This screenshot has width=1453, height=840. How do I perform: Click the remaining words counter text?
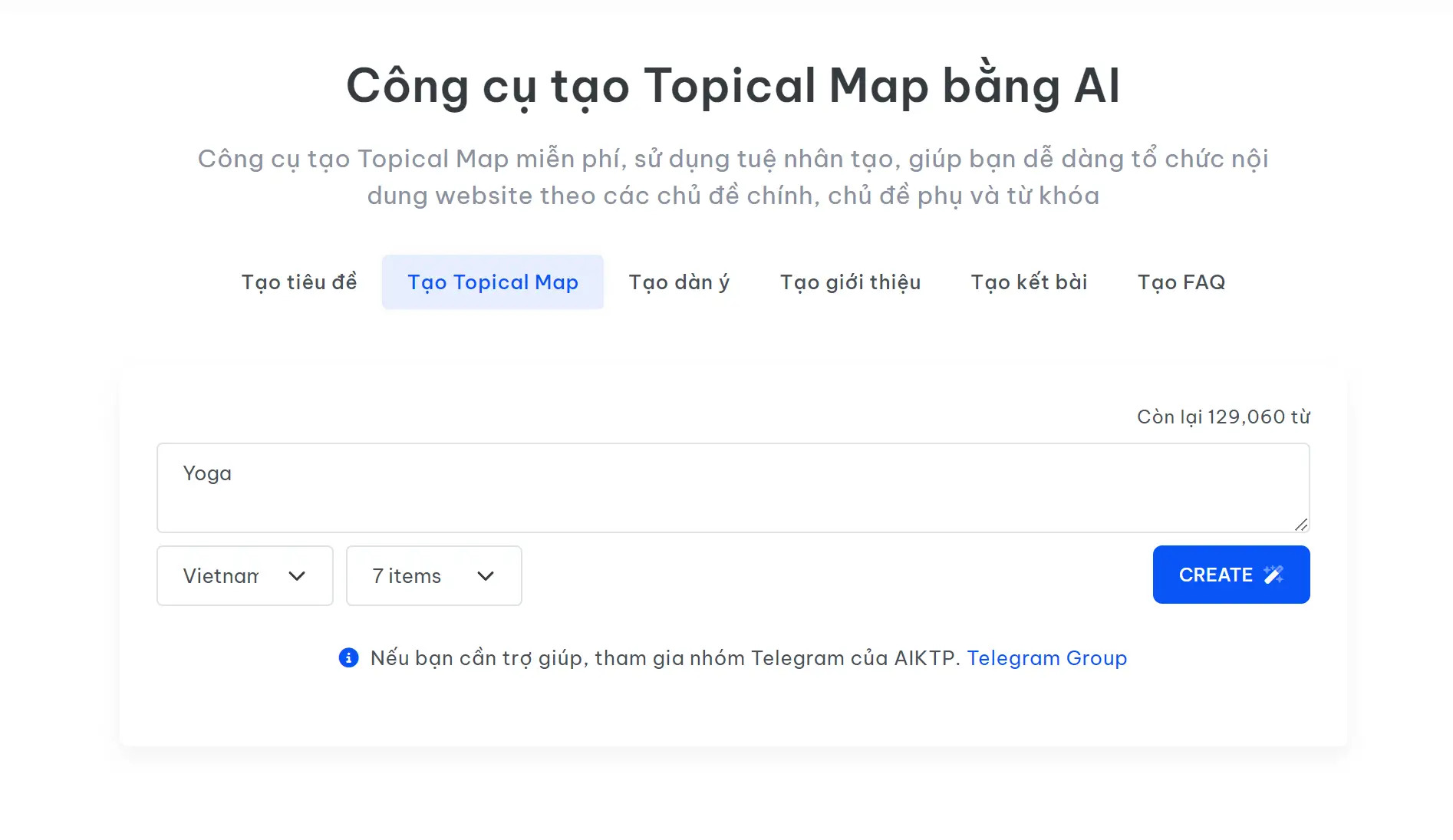(1223, 417)
